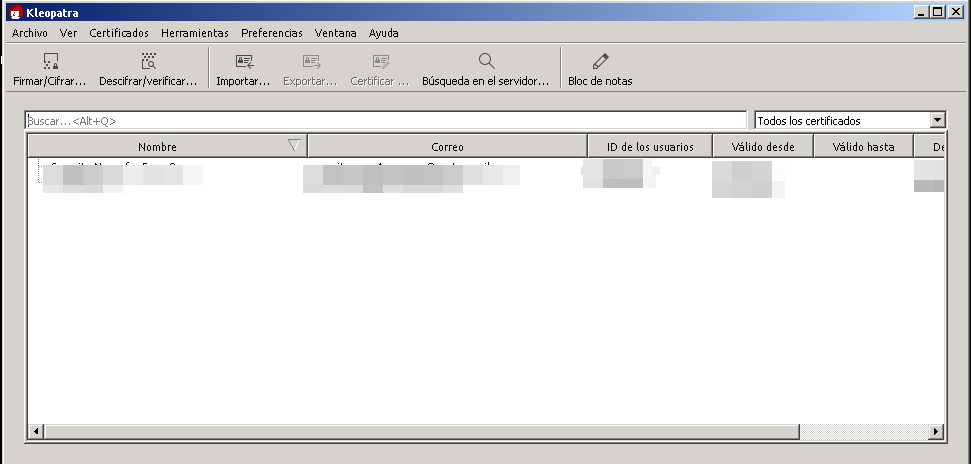Click the Kleopatra app icon in title bar
The image size is (971, 464).
point(15,12)
